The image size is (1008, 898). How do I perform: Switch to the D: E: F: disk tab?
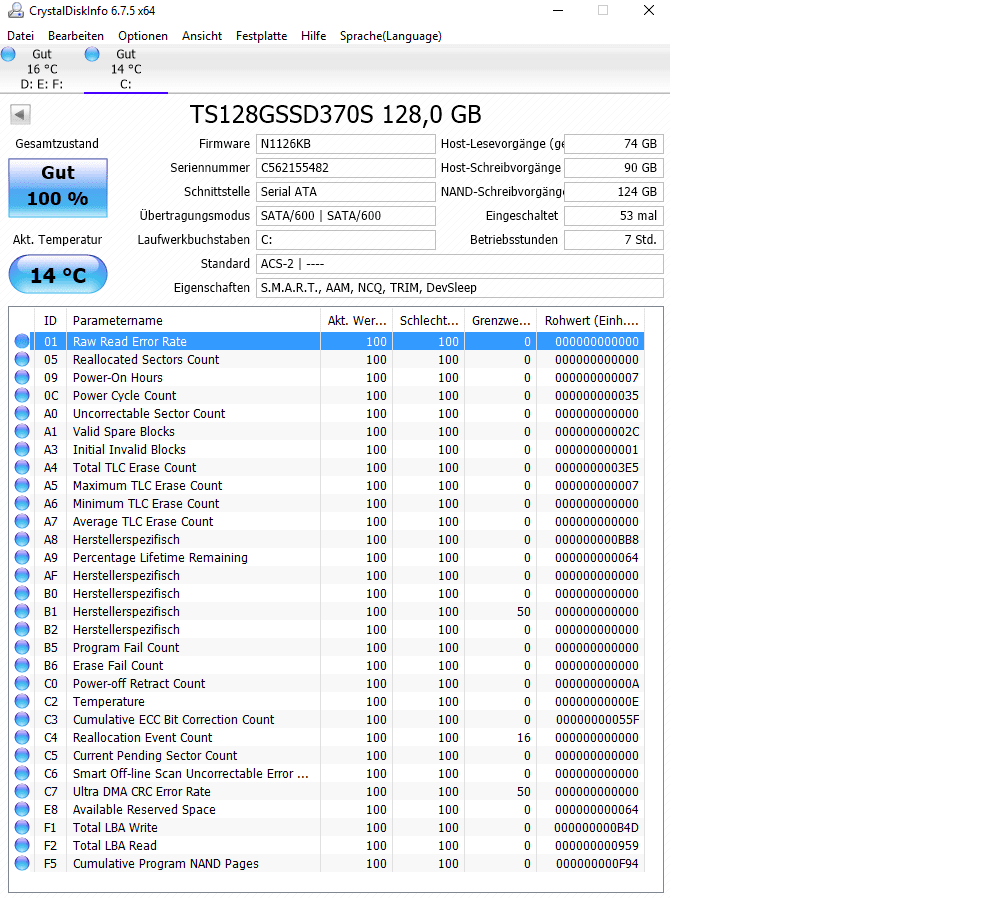[42, 69]
